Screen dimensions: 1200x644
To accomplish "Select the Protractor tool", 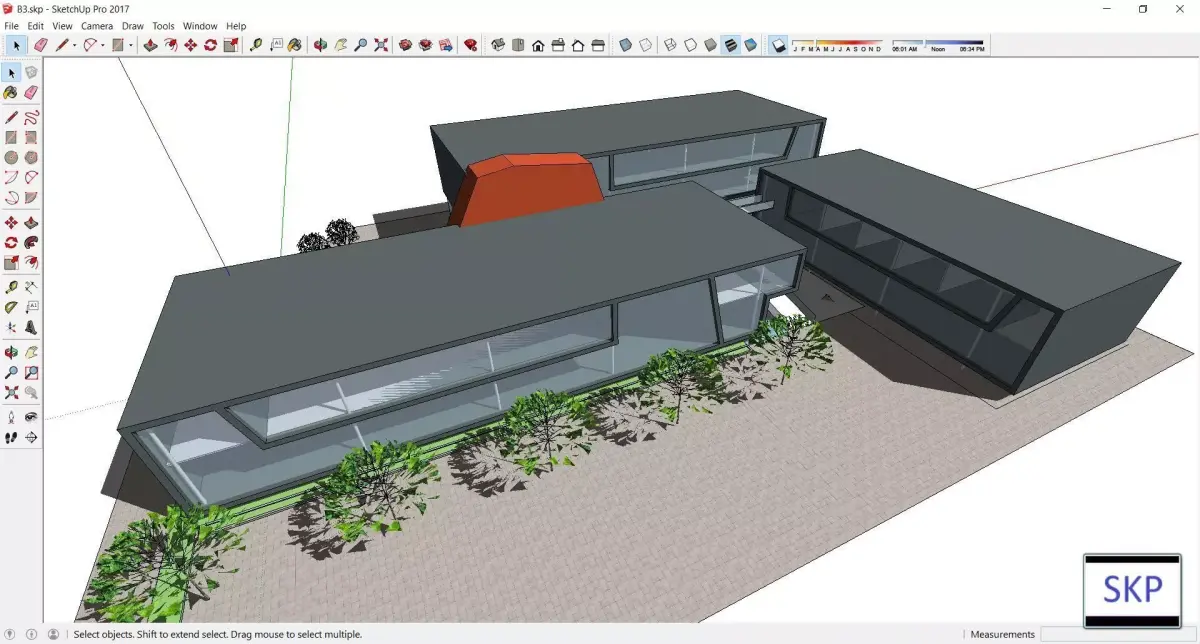I will [x=11, y=307].
